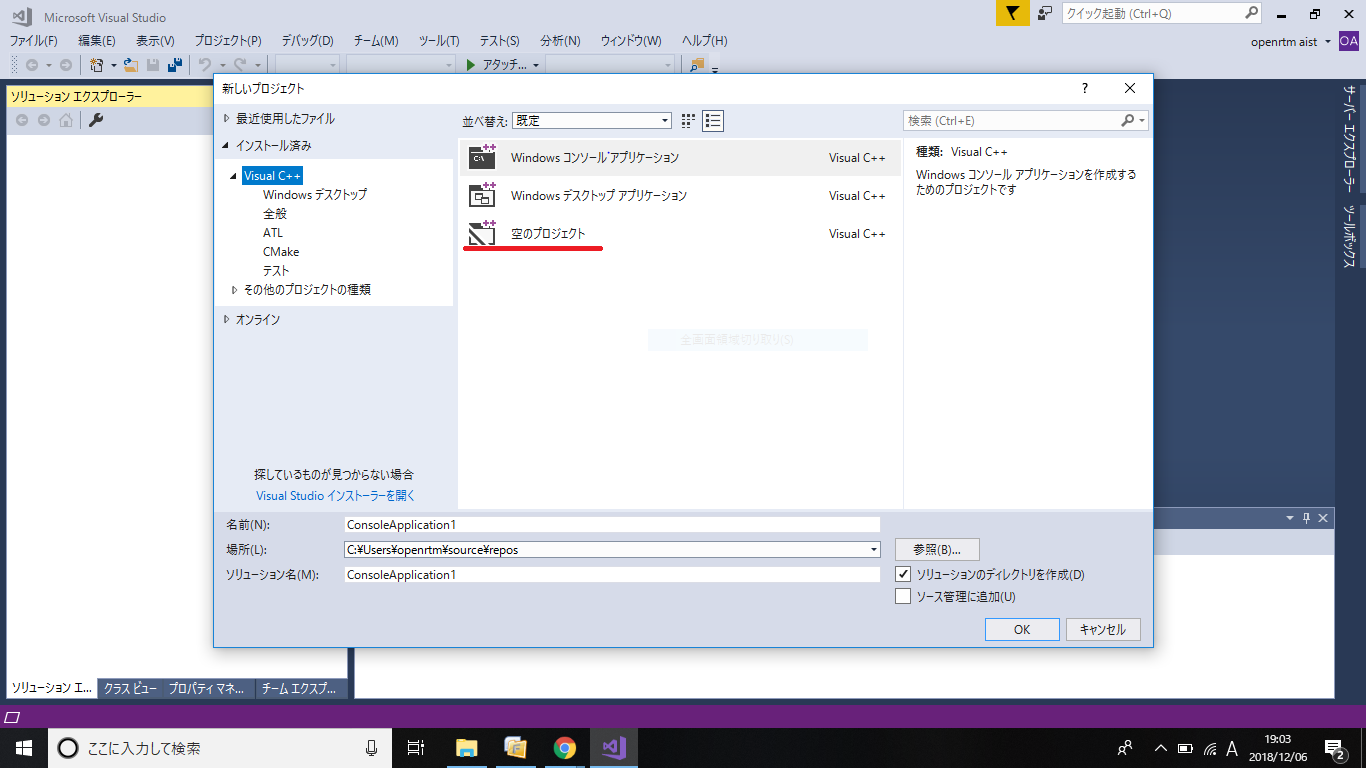This screenshot has height=768, width=1366.
Task: Click the dialog's help question mark
Action: click(1085, 88)
